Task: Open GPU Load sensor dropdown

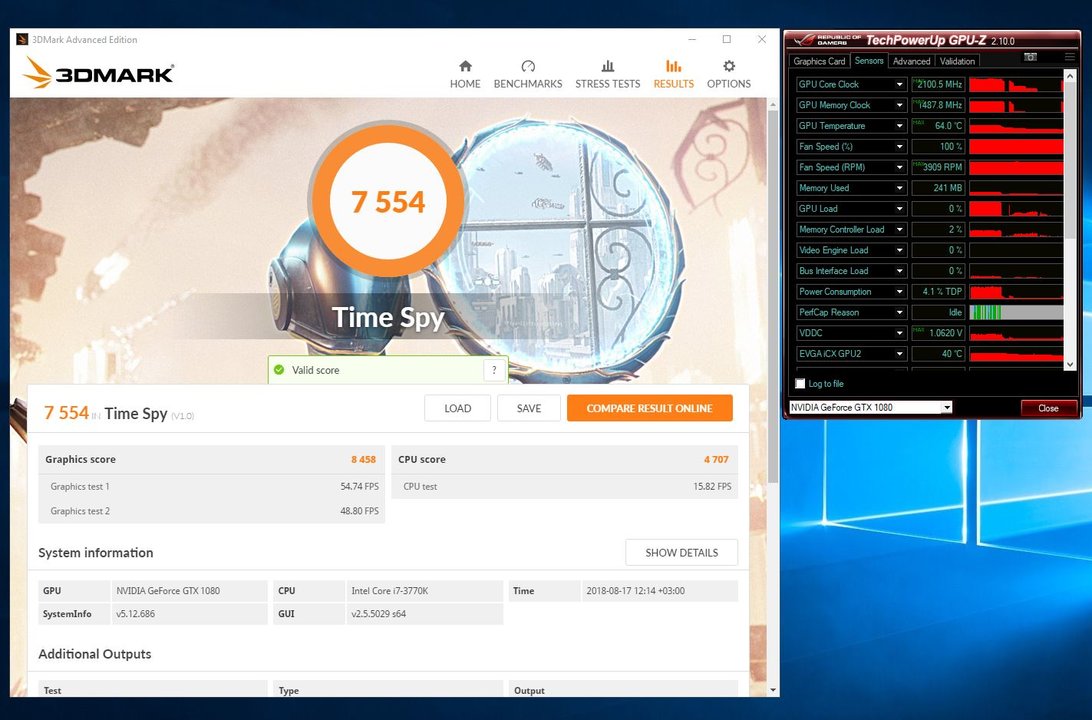Action: [x=899, y=209]
